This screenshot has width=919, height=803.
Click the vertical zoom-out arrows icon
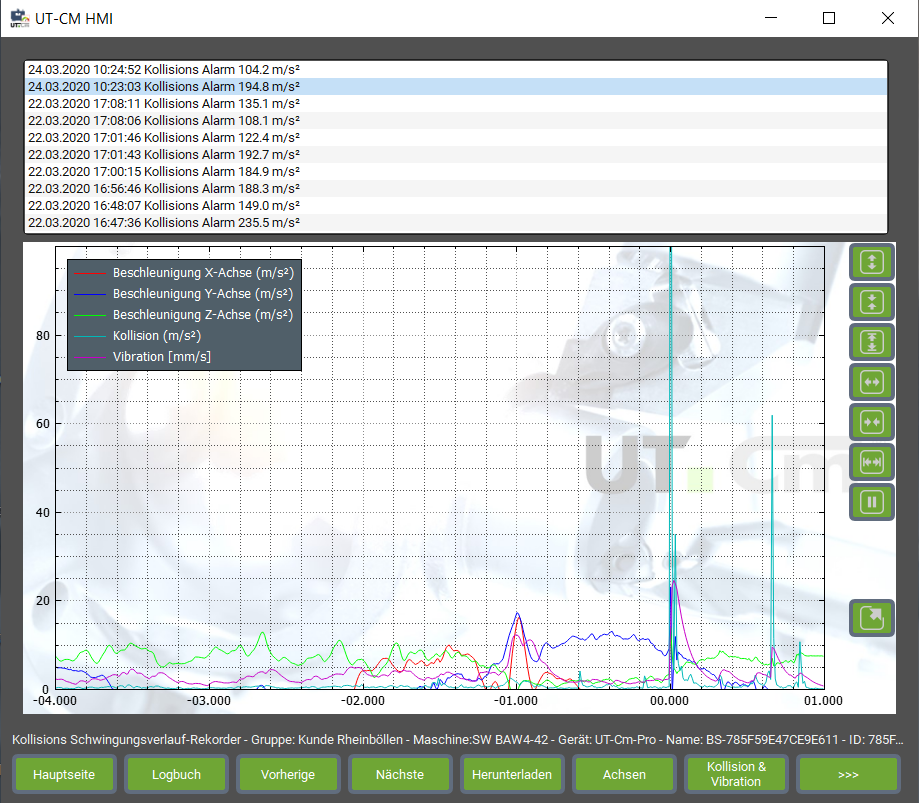coord(871,302)
